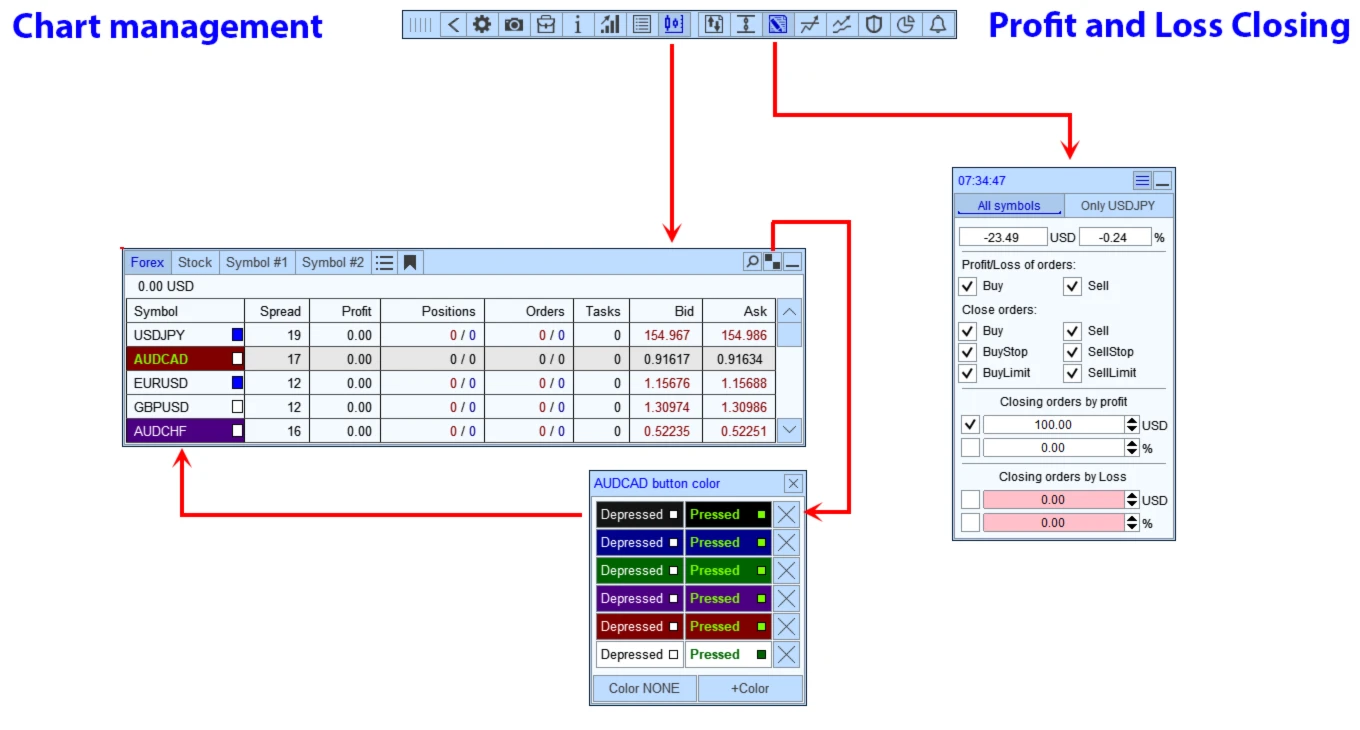This screenshot has height=730, width=1360.
Task: Open the menu icon in profit/loss panel
Action: [1142, 181]
